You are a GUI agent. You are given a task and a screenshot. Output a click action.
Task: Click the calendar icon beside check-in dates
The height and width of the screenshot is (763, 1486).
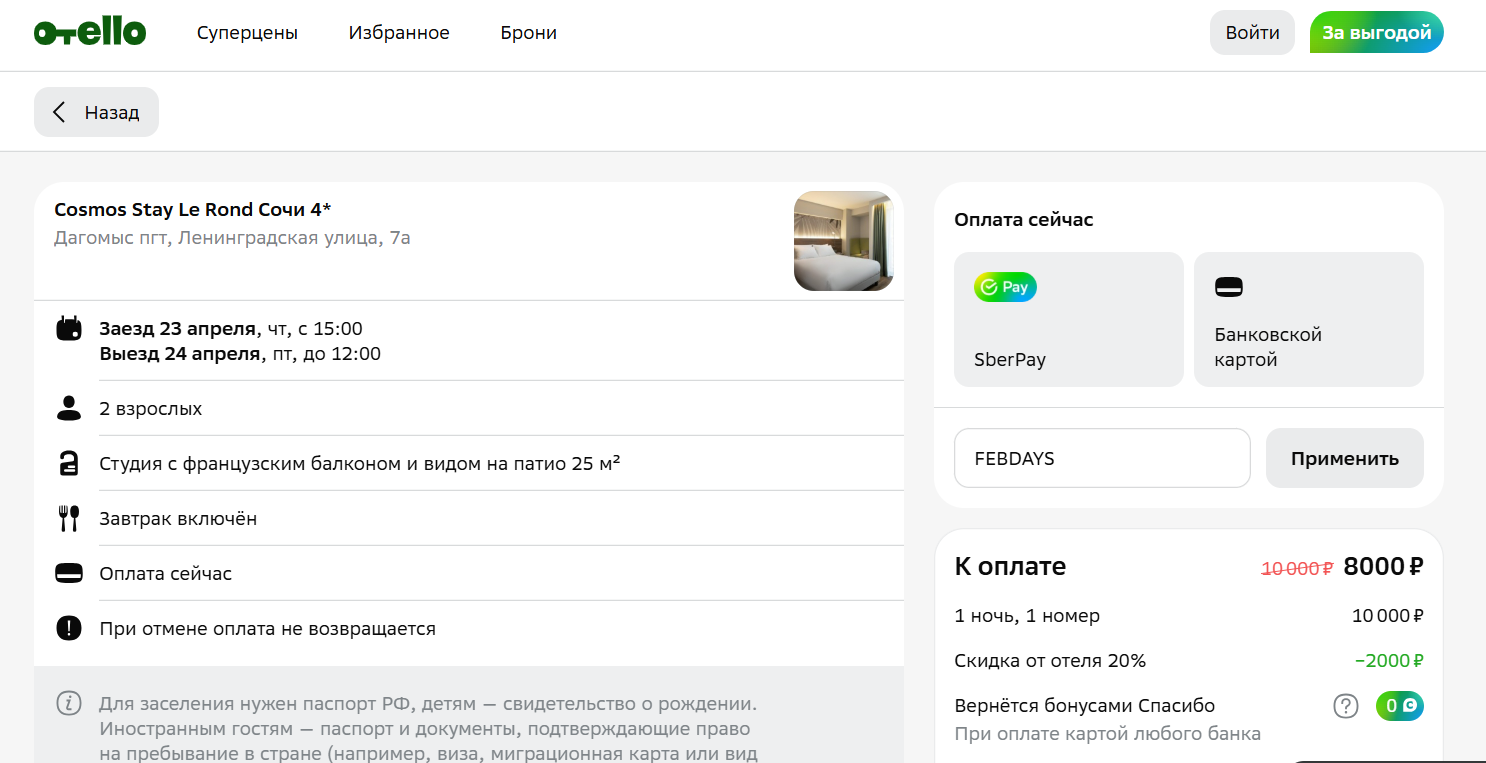click(x=69, y=329)
